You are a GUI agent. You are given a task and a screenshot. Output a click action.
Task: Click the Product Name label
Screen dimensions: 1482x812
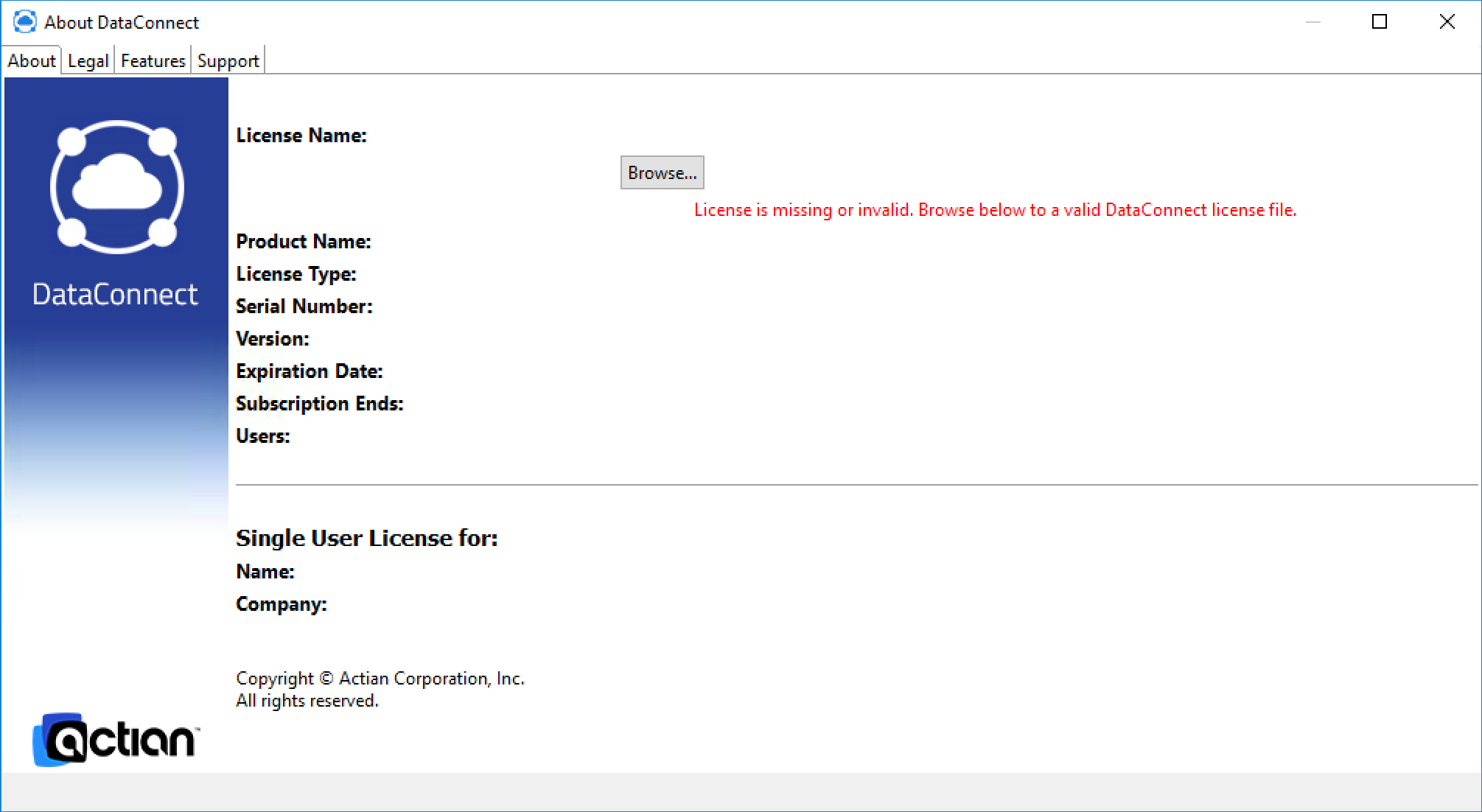(x=303, y=242)
